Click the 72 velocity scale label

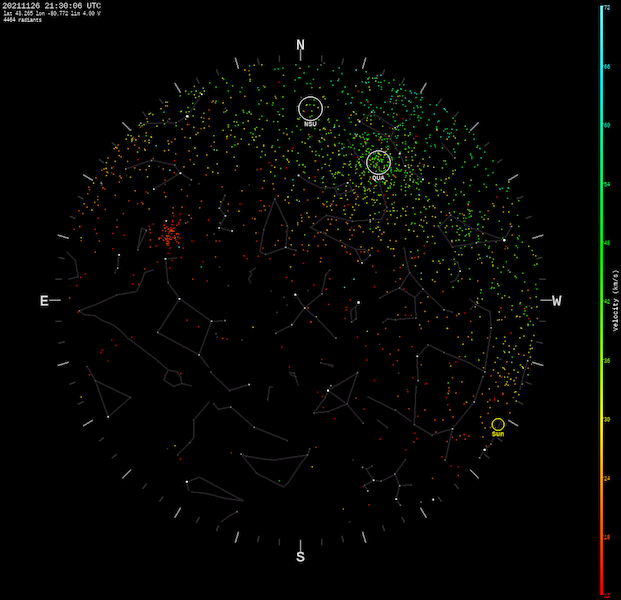[607, 7]
